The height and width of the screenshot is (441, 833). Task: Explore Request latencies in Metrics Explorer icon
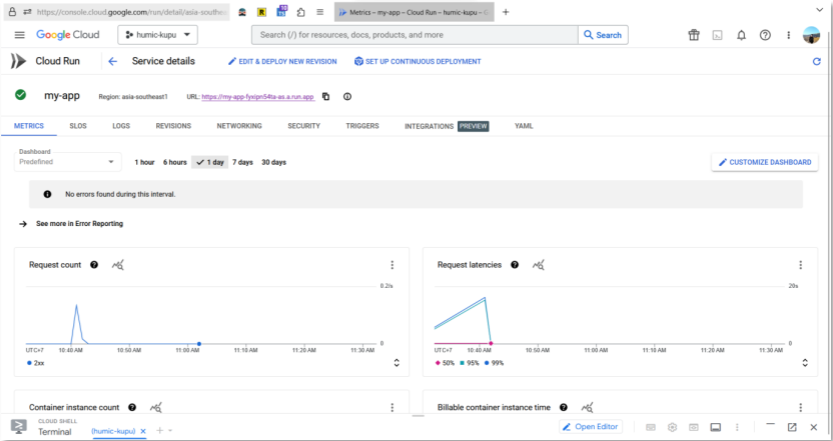(x=539, y=265)
